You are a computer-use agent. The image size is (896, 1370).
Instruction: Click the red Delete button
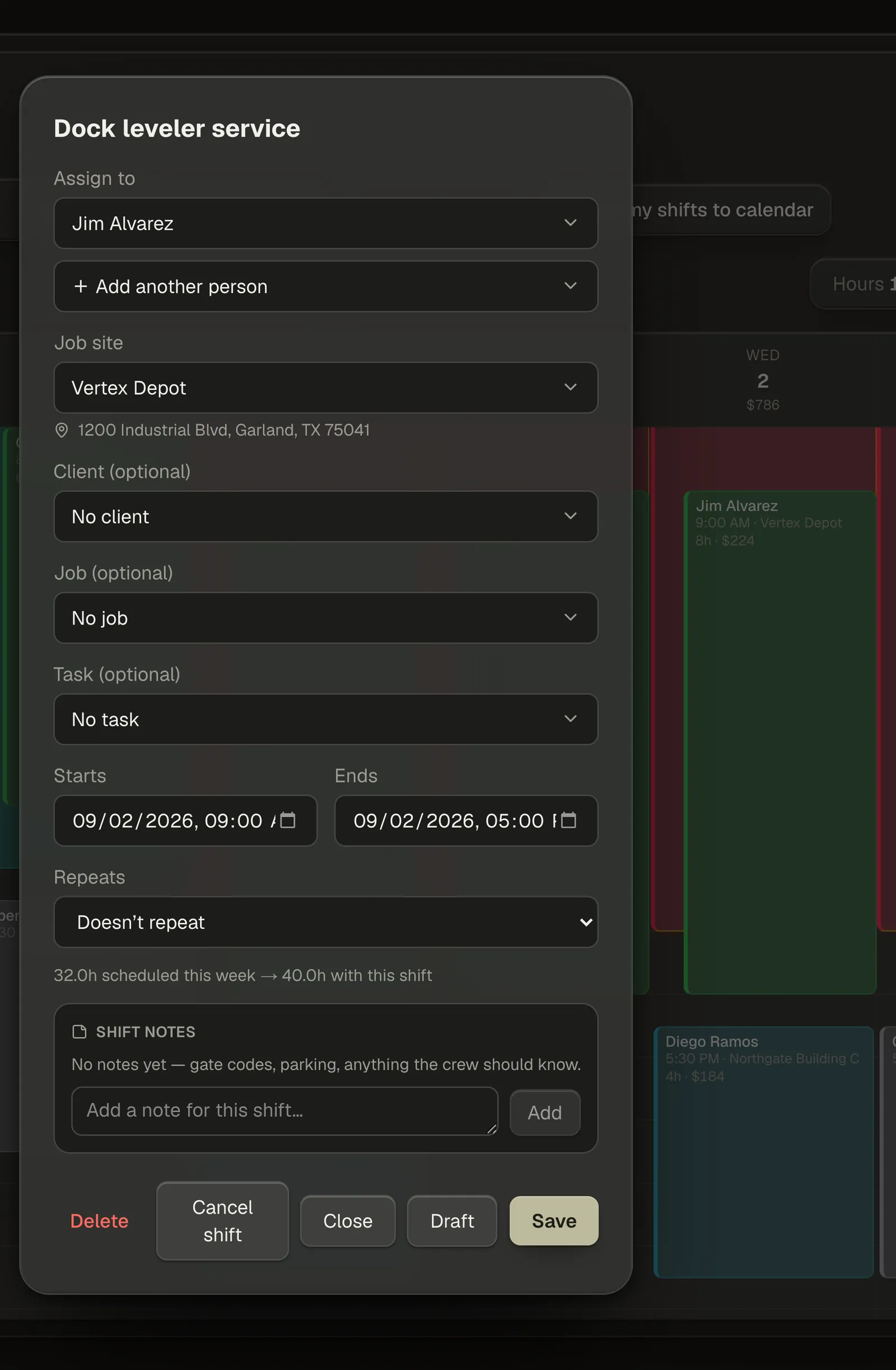[x=100, y=1220]
